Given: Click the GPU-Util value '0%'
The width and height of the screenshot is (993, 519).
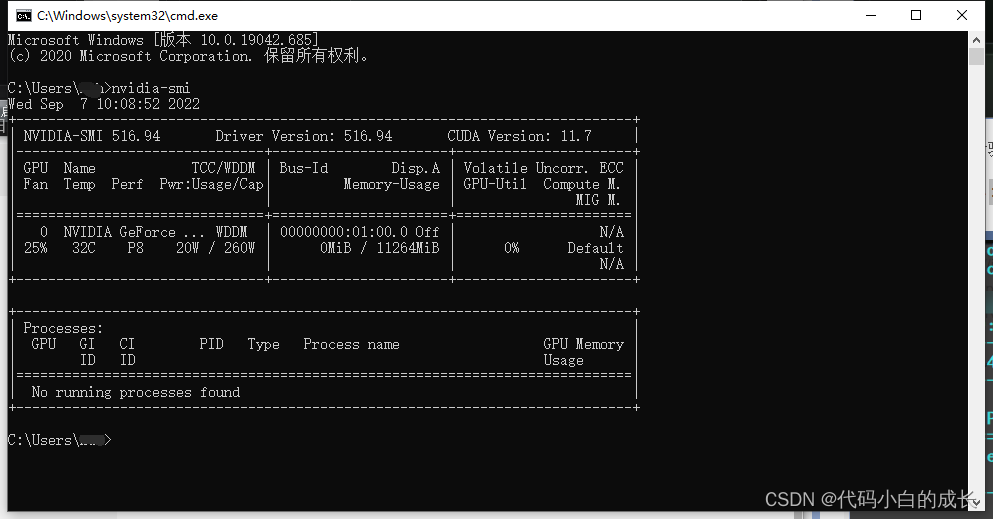Looking at the screenshot, I should 512,247.
